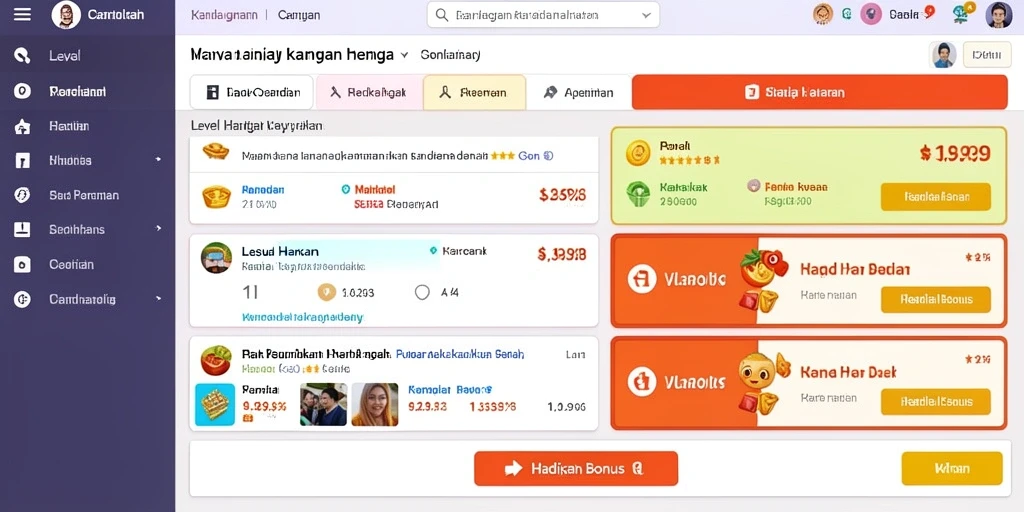Expand the Marva tainiay kangan hemga dropdown
This screenshot has height=512, width=1024.
[x=404, y=56]
